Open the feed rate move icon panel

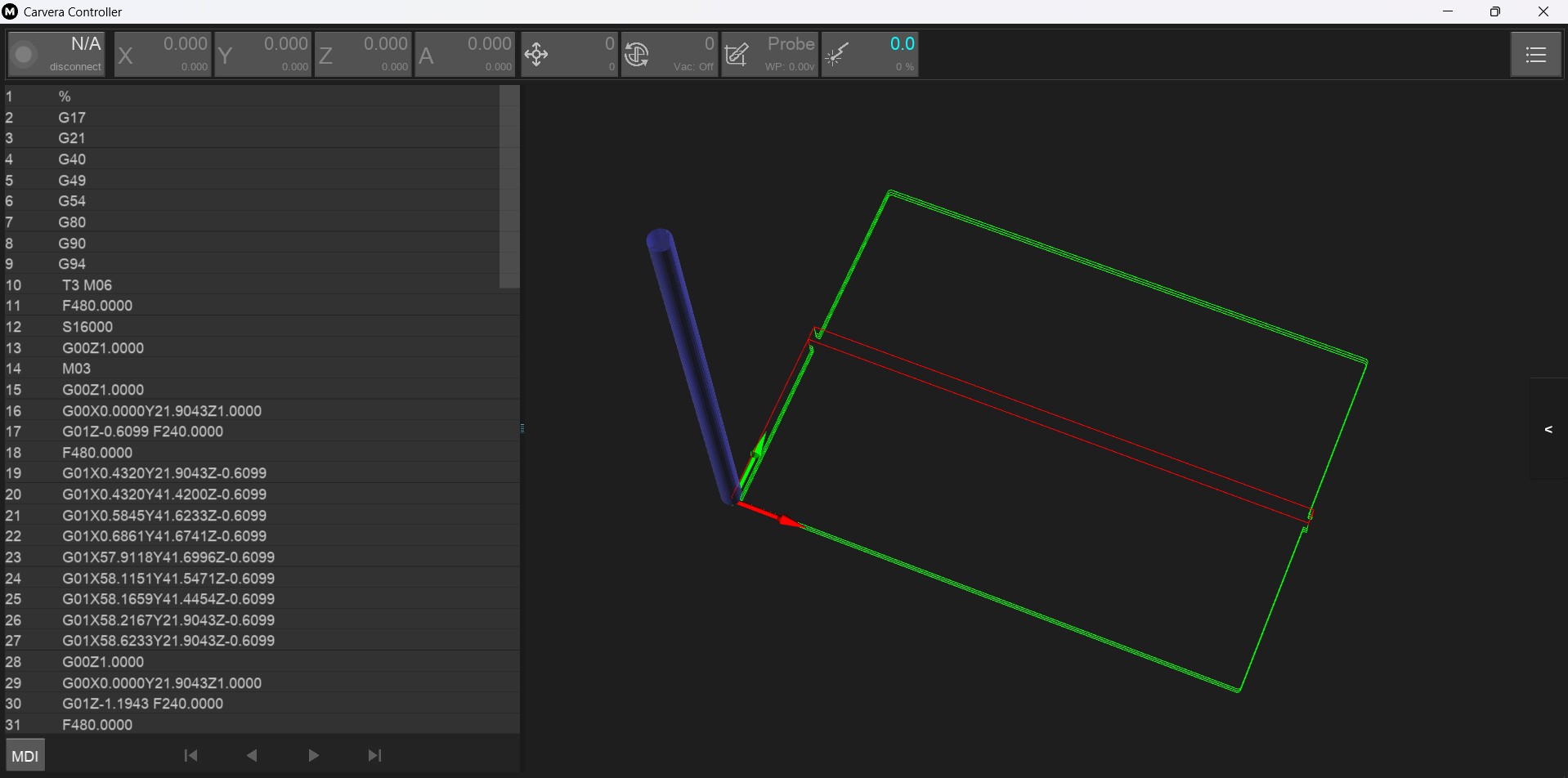coord(568,55)
